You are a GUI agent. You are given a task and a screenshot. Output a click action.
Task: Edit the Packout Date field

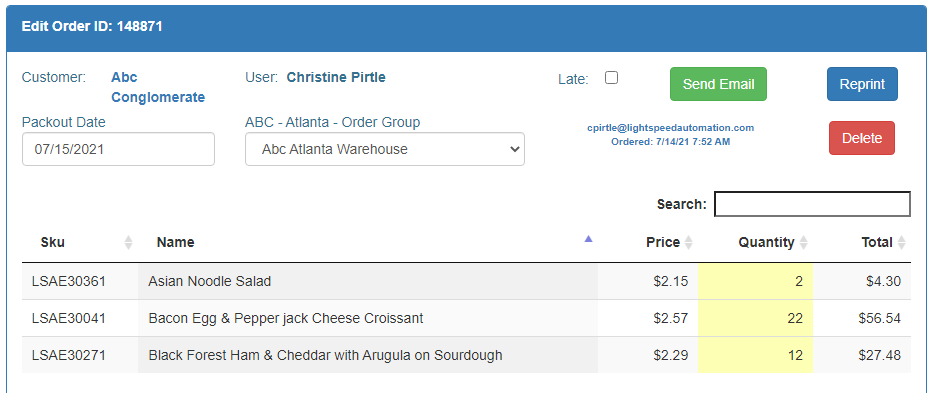[x=118, y=149]
